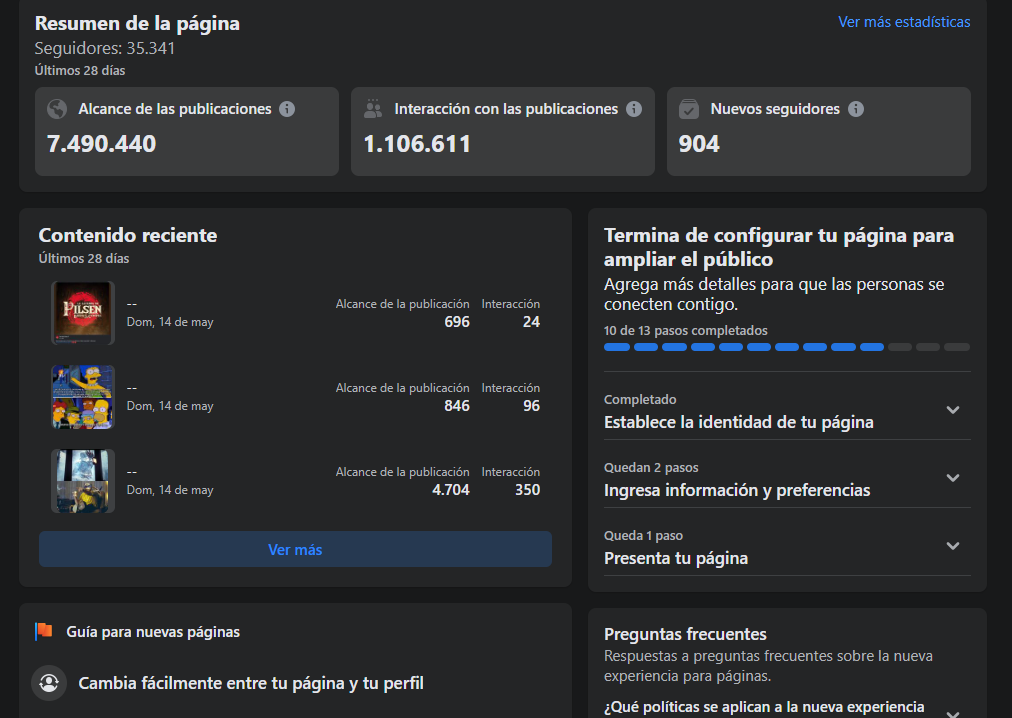Click the Ver más button under recent content
The width and height of the screenshot is (1012, 718).
295,549
